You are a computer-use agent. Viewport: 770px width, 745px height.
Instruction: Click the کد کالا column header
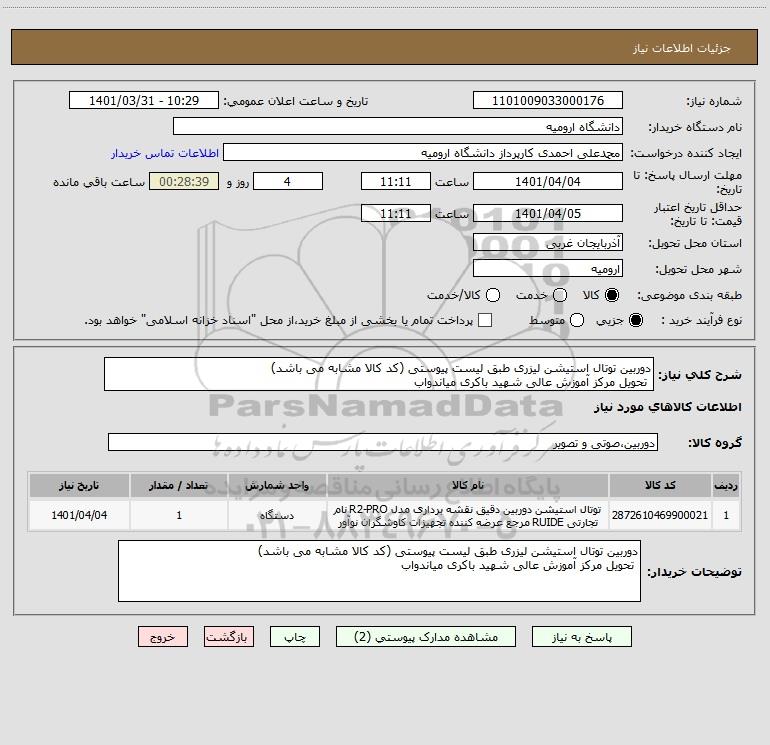660,485
